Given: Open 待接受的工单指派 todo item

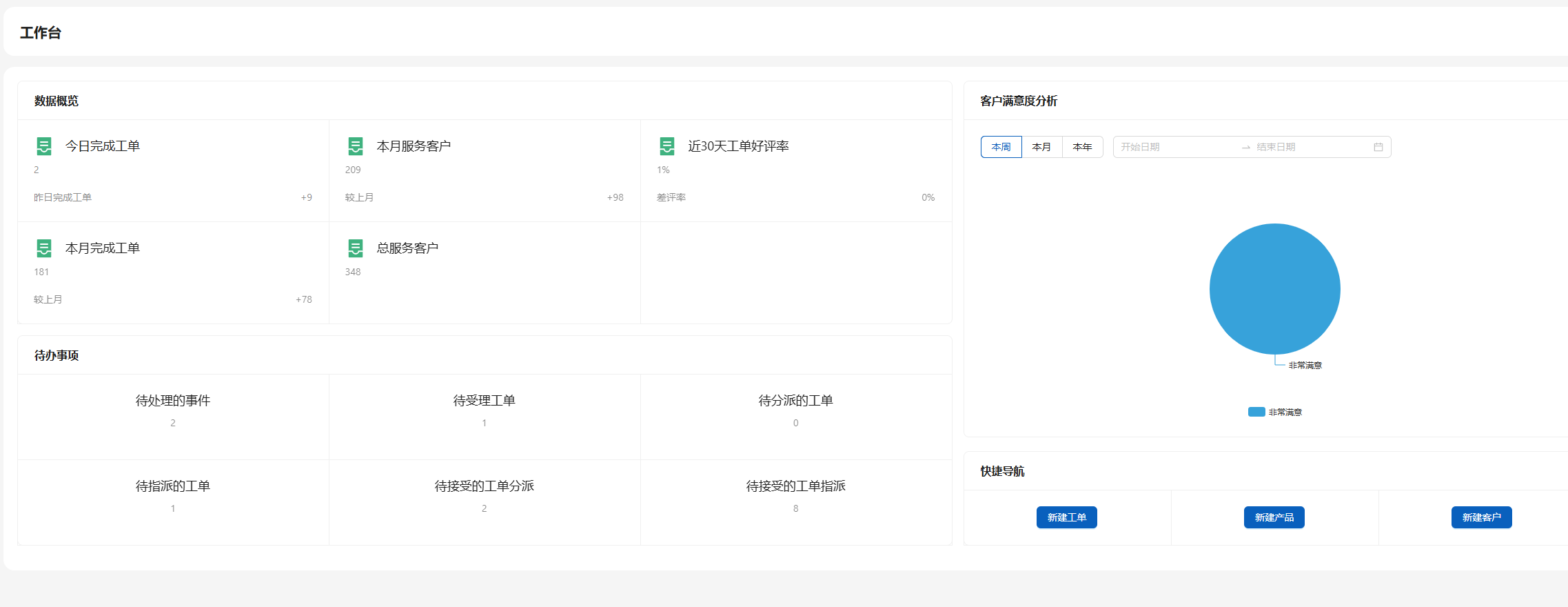Looking at the screenshot, I should (x=796, y=502).
